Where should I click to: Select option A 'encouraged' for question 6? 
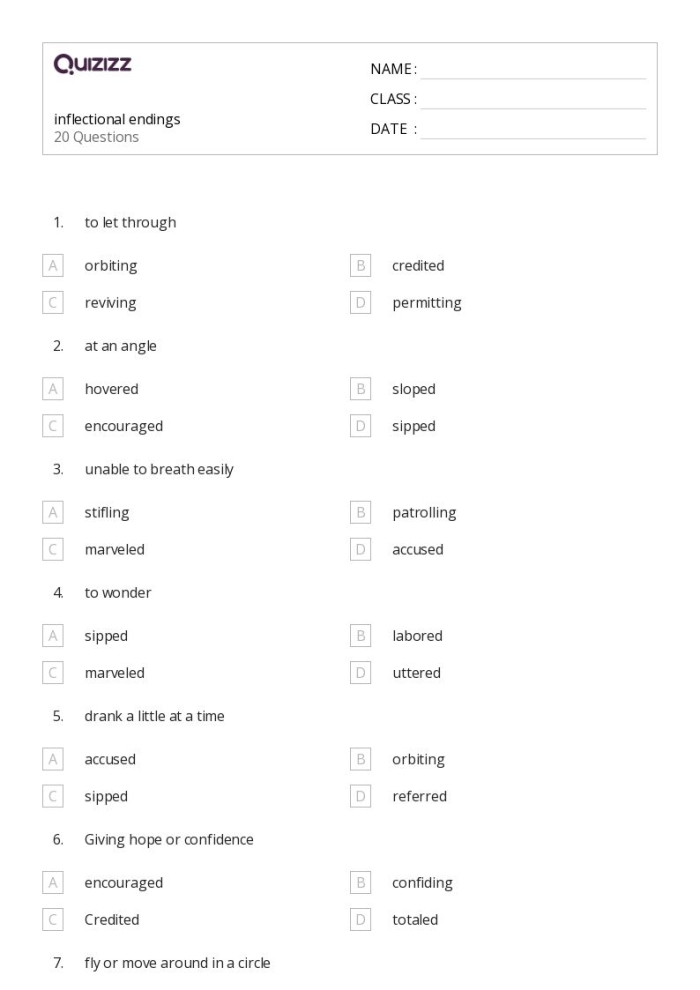(53, 883)
